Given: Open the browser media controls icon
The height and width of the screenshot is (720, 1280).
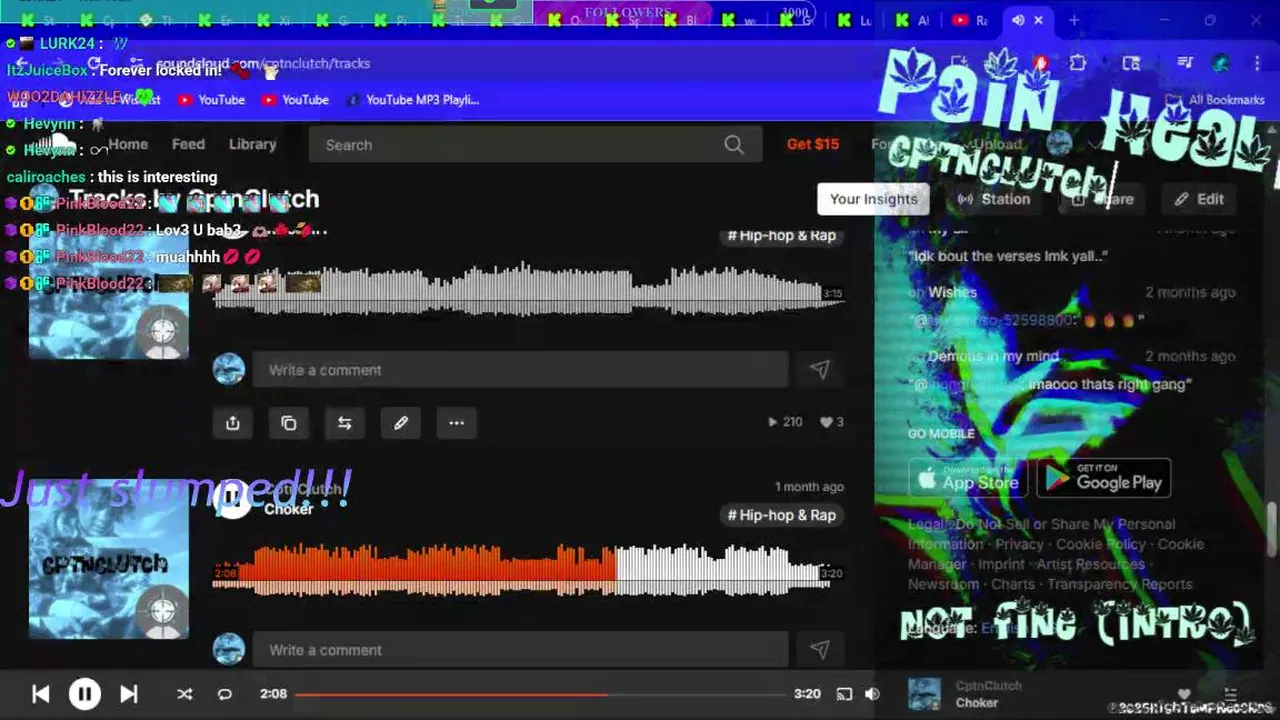Looking at the screenshot, I should tap(1185, 63).
